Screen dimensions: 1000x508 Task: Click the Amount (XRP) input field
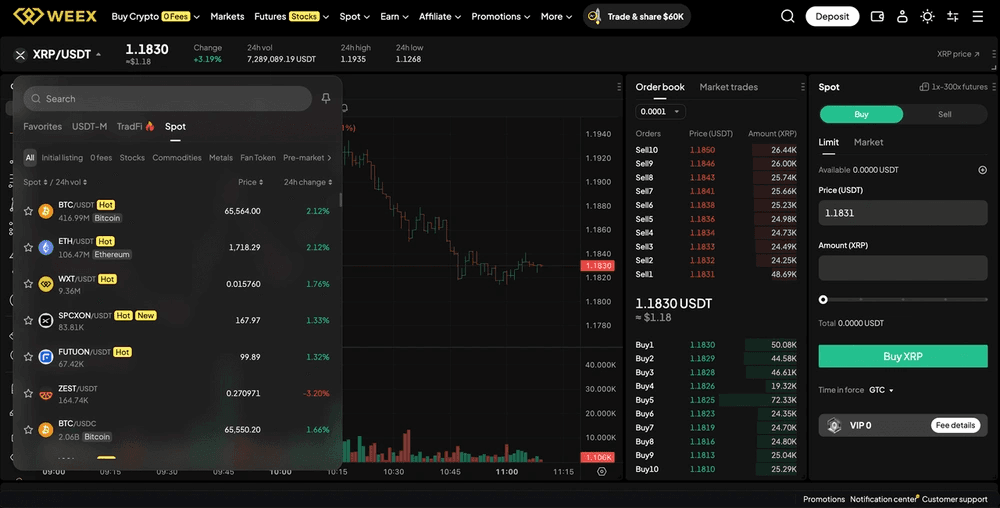[902, 268]
